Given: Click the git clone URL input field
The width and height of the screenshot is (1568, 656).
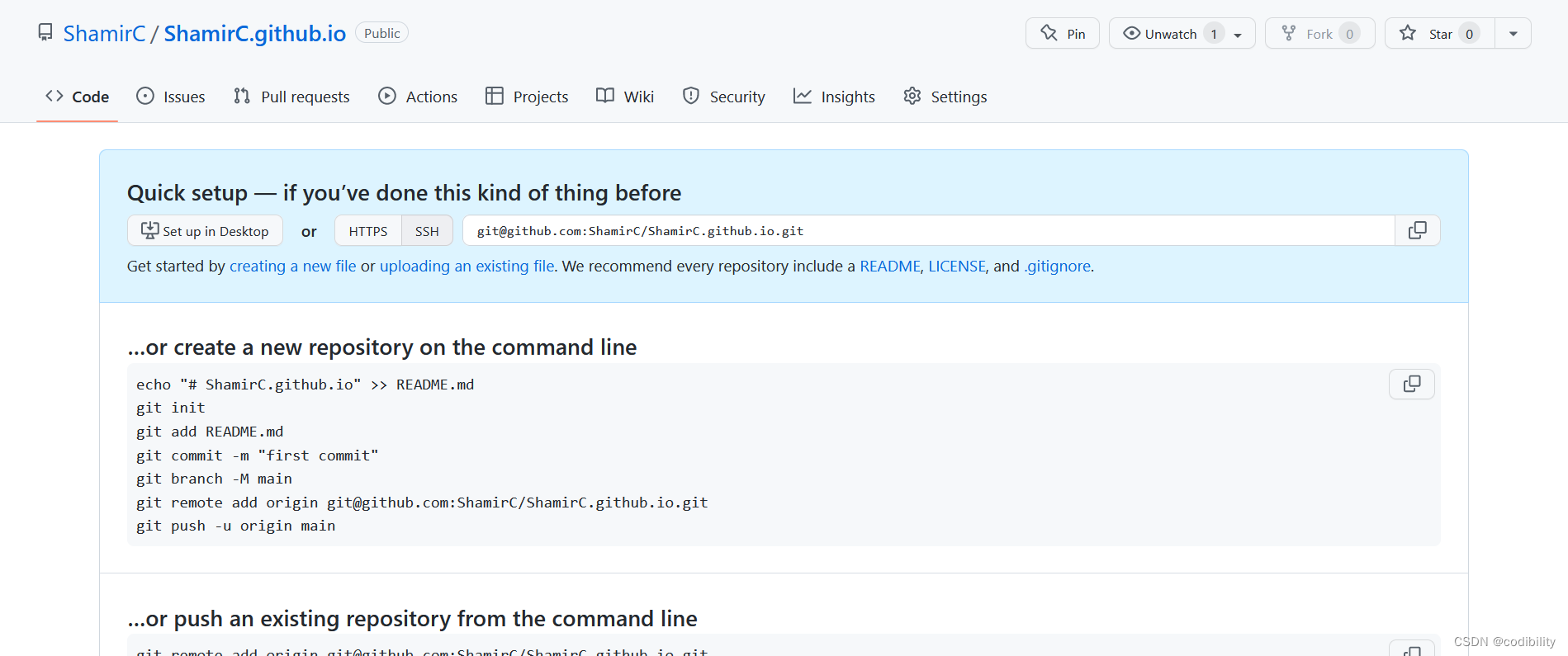Looking at the screenshot, I should click(x=928, y=230).
